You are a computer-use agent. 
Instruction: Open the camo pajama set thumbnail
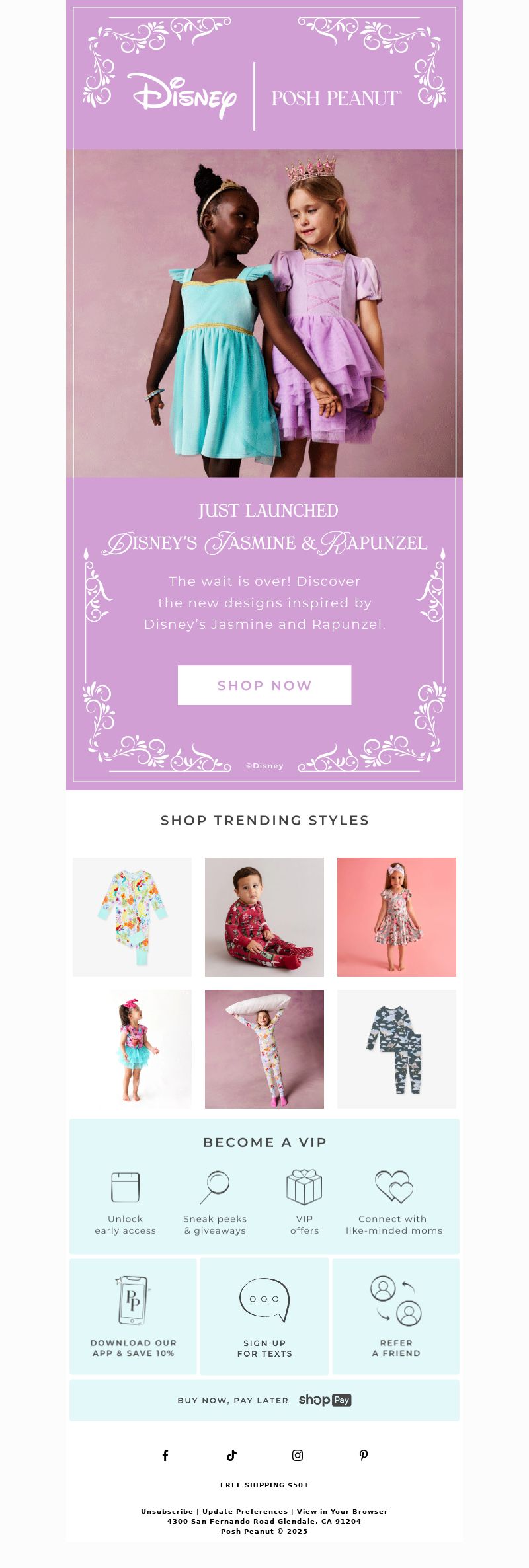tap(397, 1049)
